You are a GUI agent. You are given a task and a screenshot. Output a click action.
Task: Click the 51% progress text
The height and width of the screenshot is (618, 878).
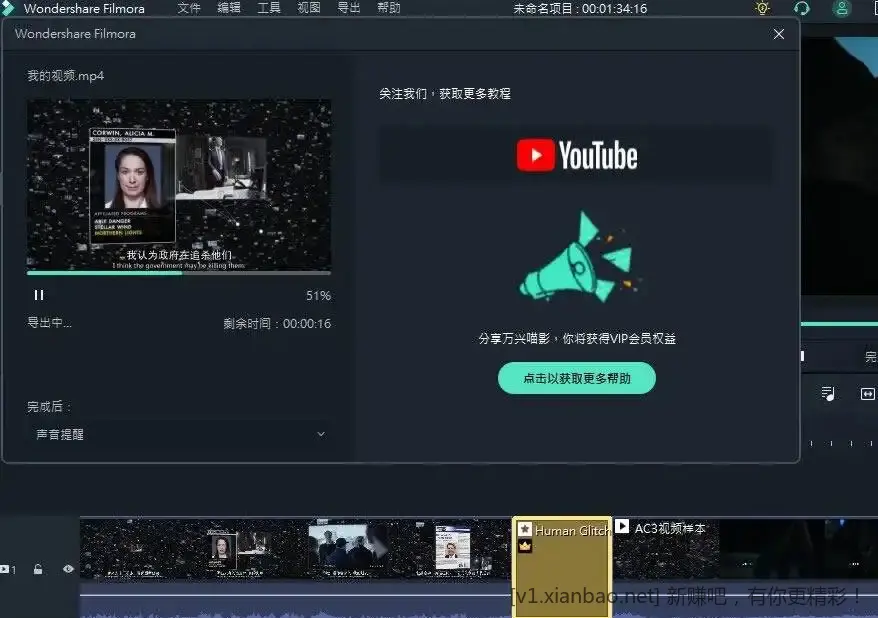point(319,296)
